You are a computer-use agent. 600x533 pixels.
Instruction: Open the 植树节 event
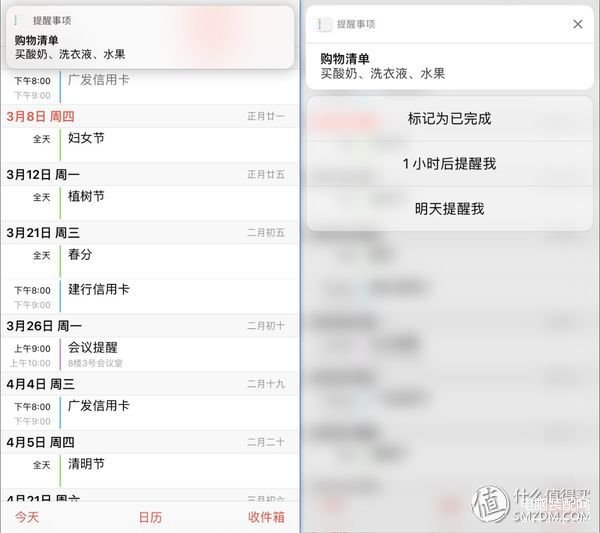point(150,203)
